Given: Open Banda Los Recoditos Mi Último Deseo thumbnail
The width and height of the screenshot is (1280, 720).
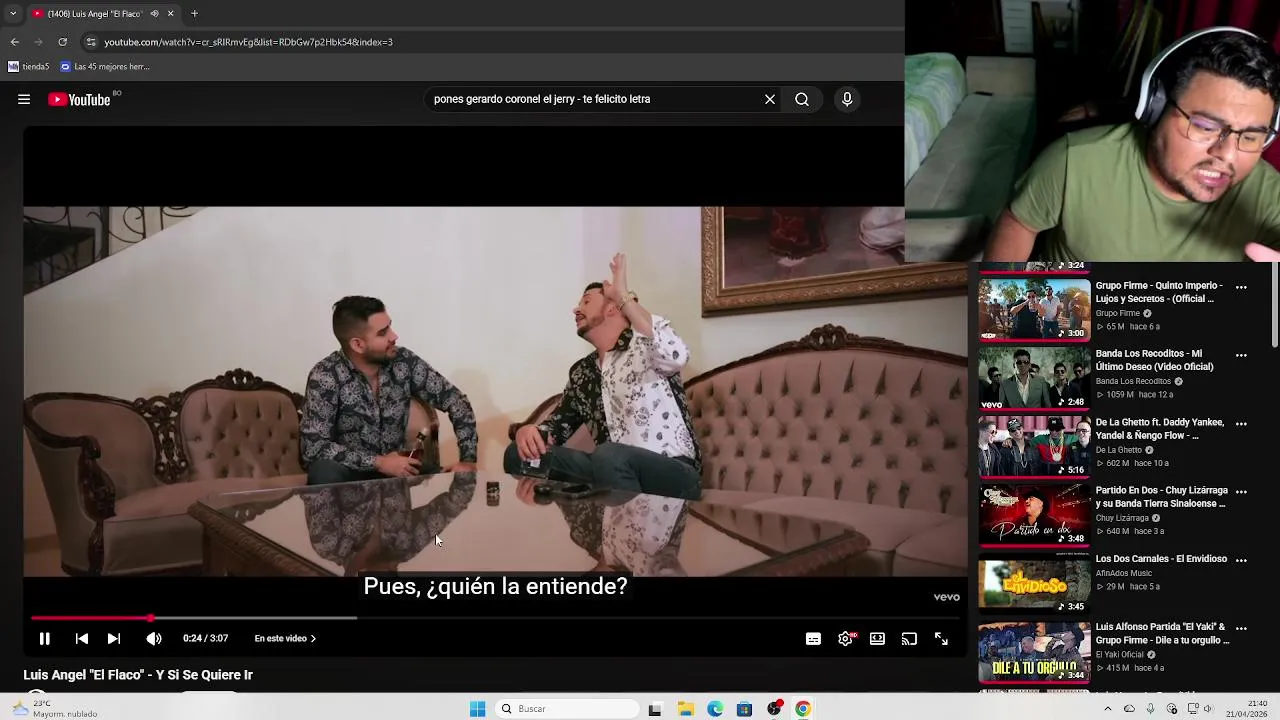Looking at the screenshot, I should point(1034,378).
